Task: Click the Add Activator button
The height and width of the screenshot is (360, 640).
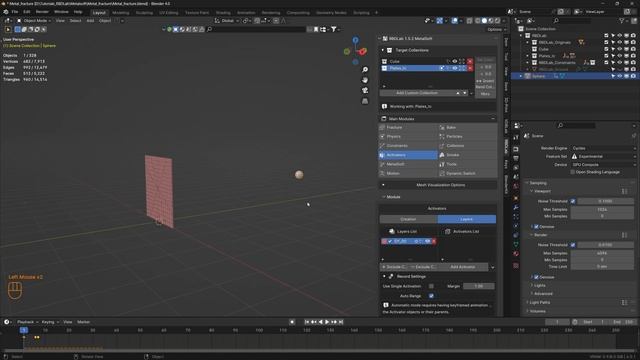Action: point(463,267)
